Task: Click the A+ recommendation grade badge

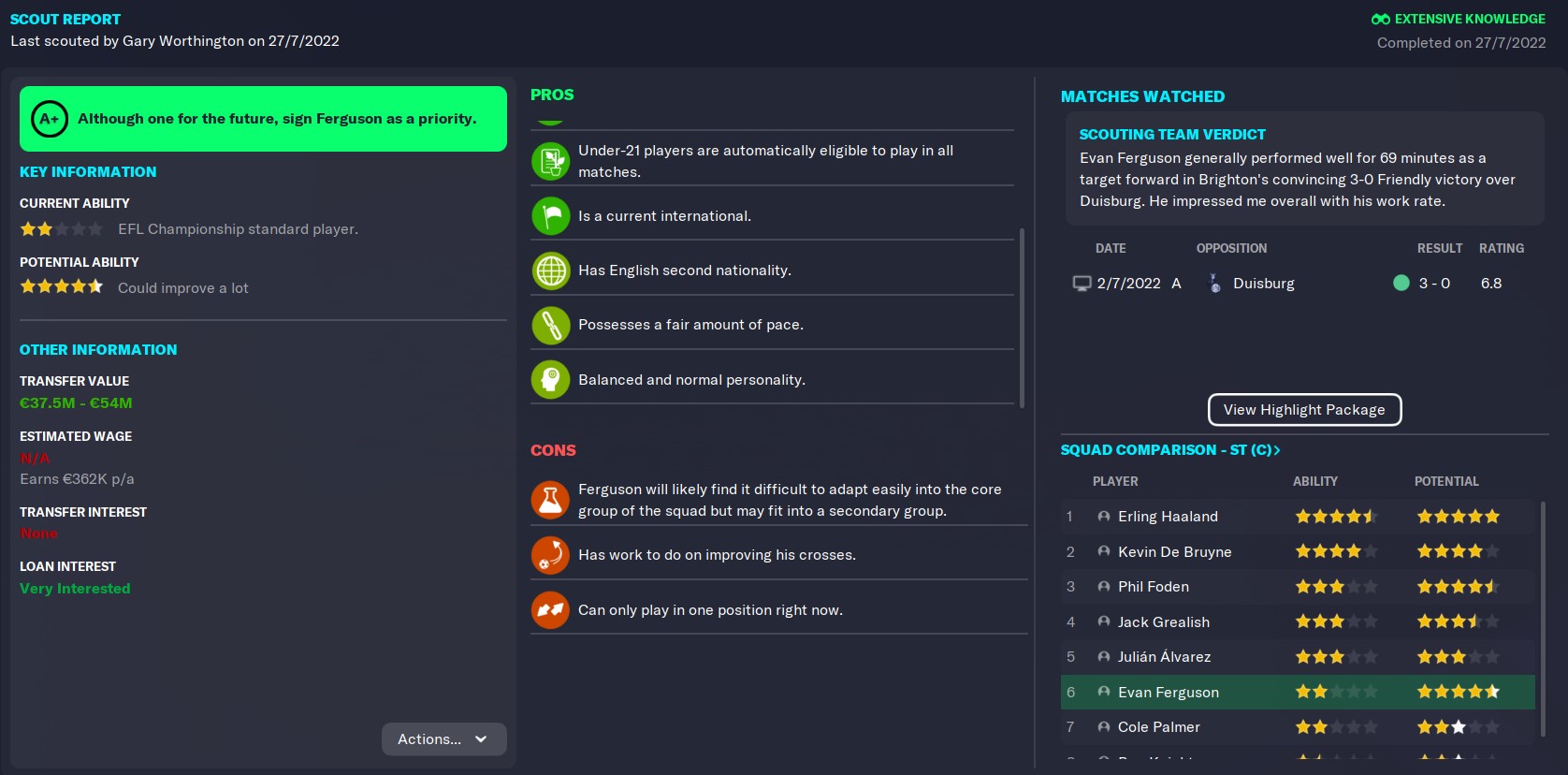Action: pyautogui.click(x=50, y=119)
